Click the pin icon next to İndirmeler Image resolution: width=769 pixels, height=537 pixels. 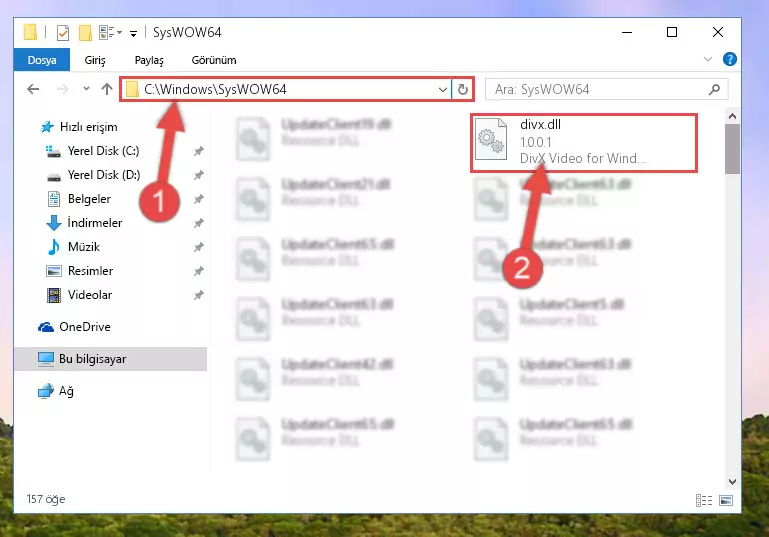click(199, 223)
